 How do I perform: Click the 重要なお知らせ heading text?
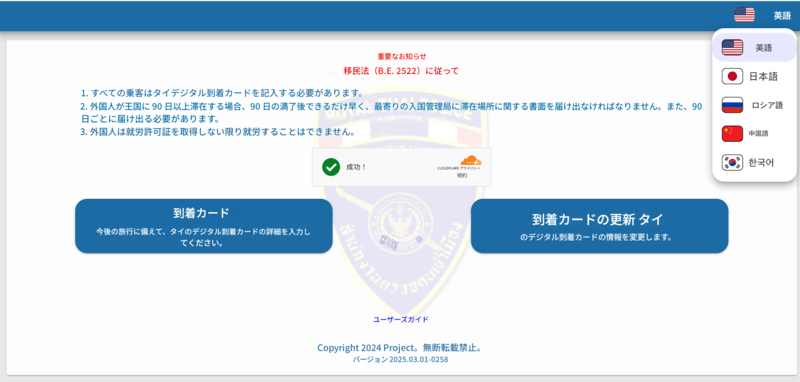tap(402, 56)
